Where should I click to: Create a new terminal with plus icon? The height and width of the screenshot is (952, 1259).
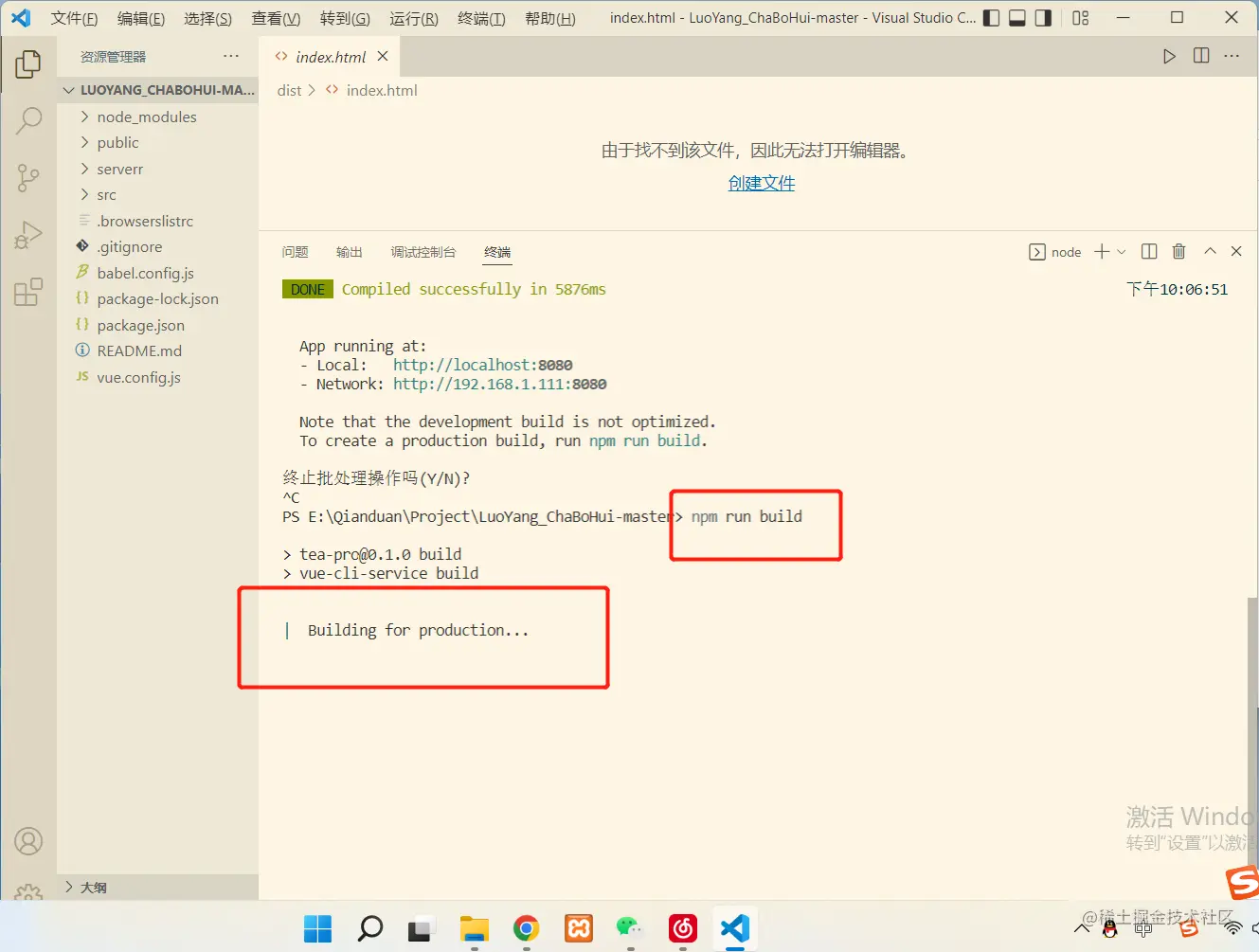tap(1101, 251)
